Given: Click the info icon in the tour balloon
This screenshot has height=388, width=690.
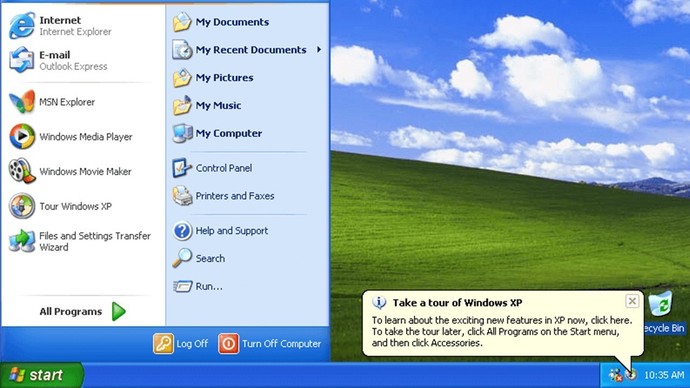Looking at the screenshot, I should tap(379, 303).
